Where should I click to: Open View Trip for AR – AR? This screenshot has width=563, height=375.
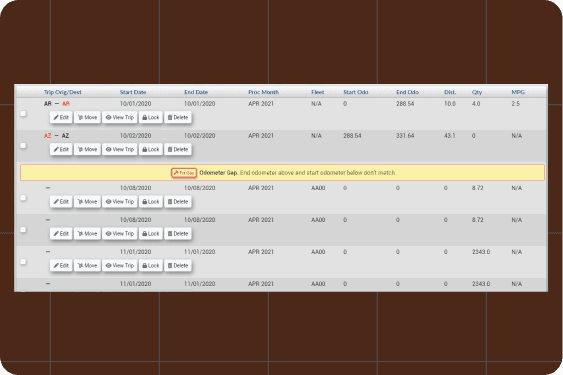point(120,117)
